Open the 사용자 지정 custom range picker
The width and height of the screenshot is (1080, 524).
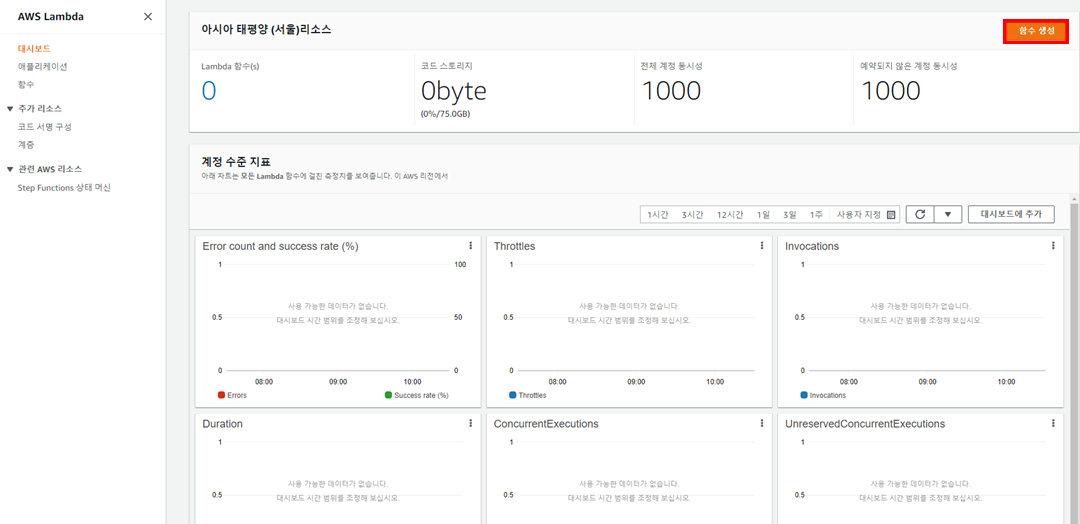(x=866, y=215)
